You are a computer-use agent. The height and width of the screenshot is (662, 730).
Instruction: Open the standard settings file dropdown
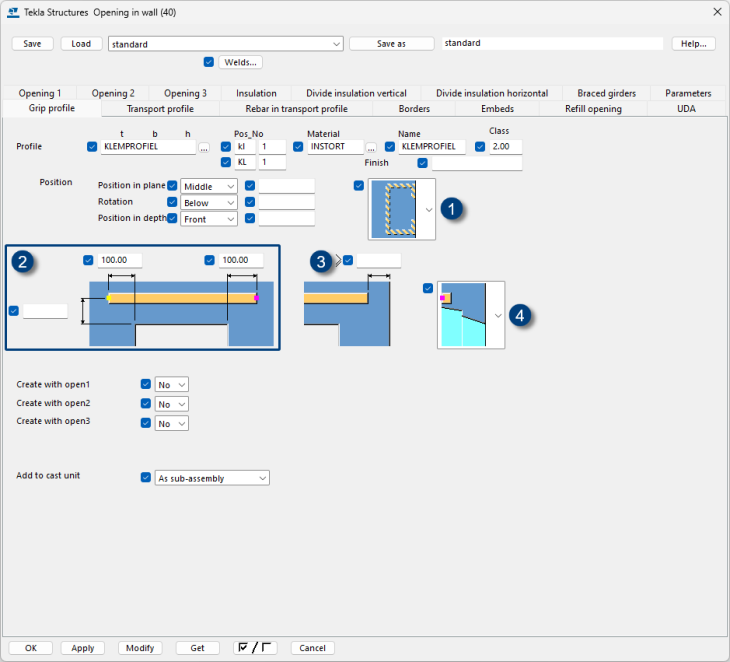click(225, 44)
